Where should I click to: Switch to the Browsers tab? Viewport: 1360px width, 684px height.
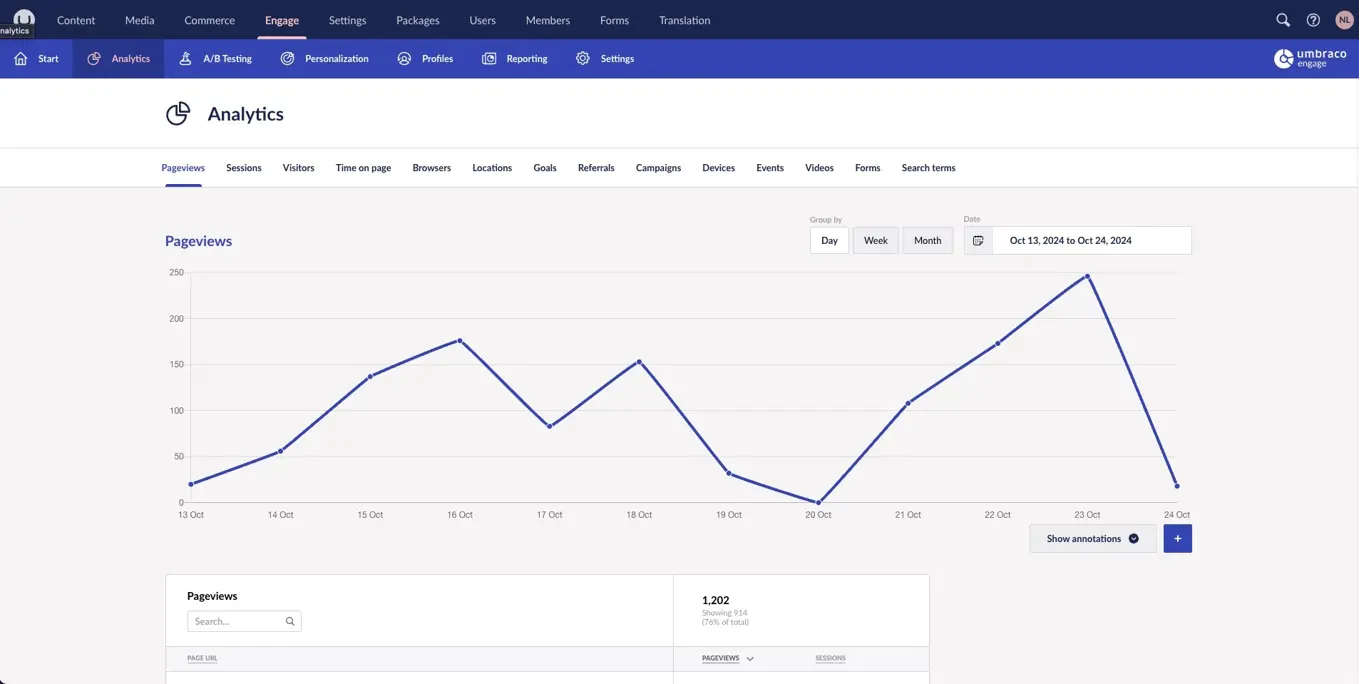click(x=432, y=168)
